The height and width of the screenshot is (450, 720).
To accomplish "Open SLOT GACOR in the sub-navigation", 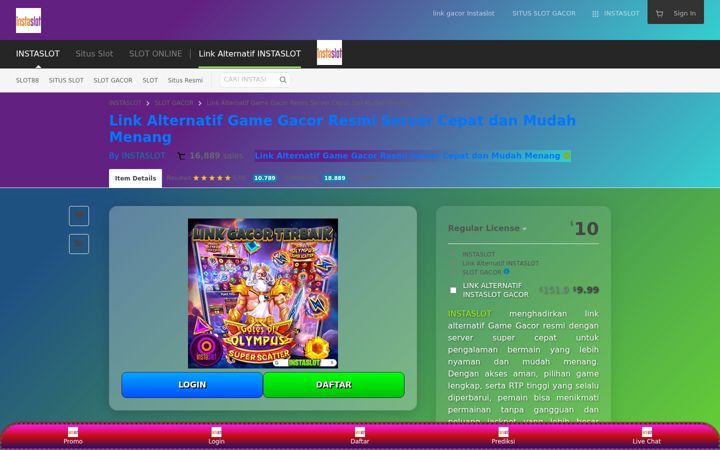I will tap(113, 80).
